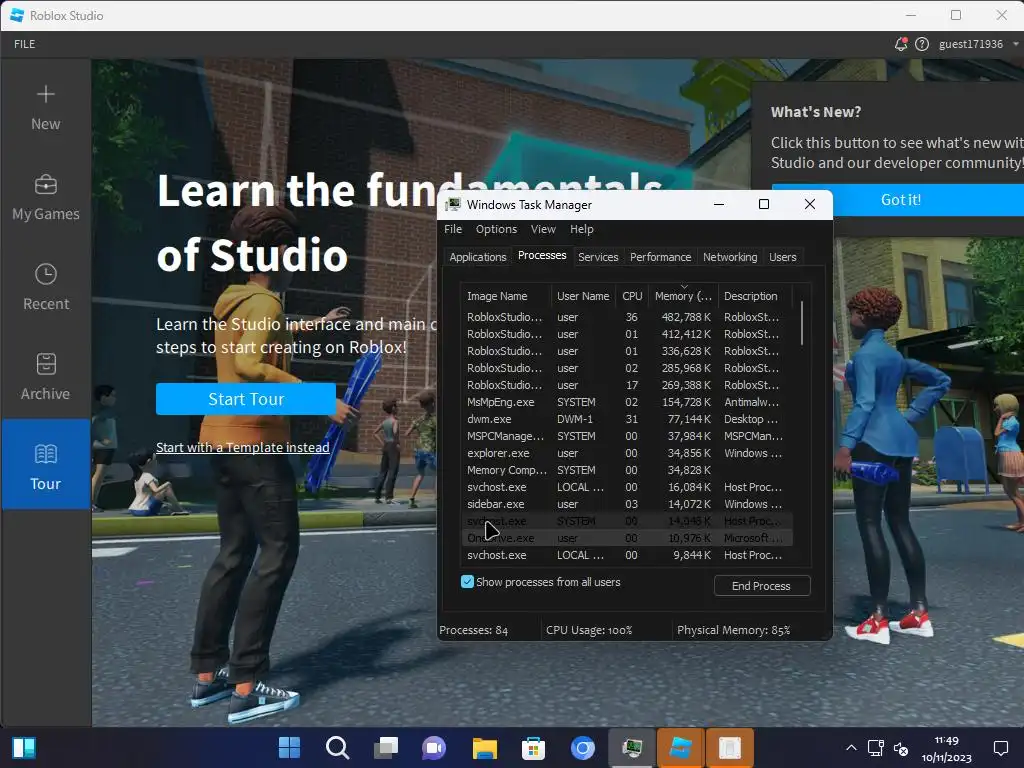Click the Roblox Studio title bar logo
The width and height of the screenshot is (1024, 768).
point(17,15)
